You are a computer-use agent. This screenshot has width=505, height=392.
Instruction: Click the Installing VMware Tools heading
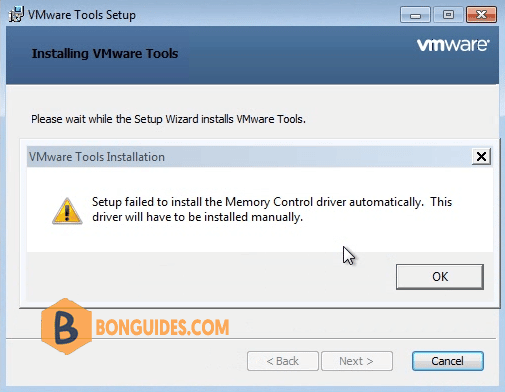105,54
